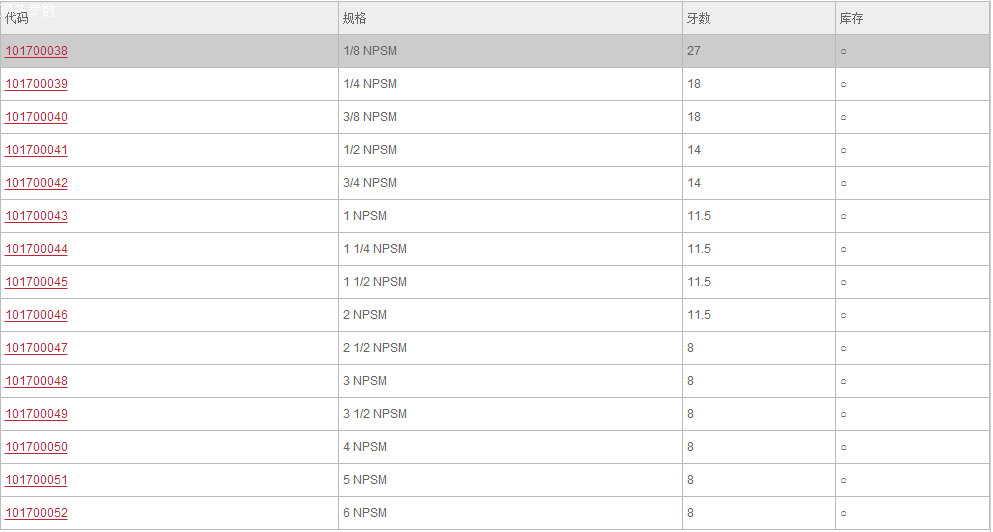The height and width of the screenshot is (532, 993).
Task: Click the 库存 column header
Action: coord(852,18)
